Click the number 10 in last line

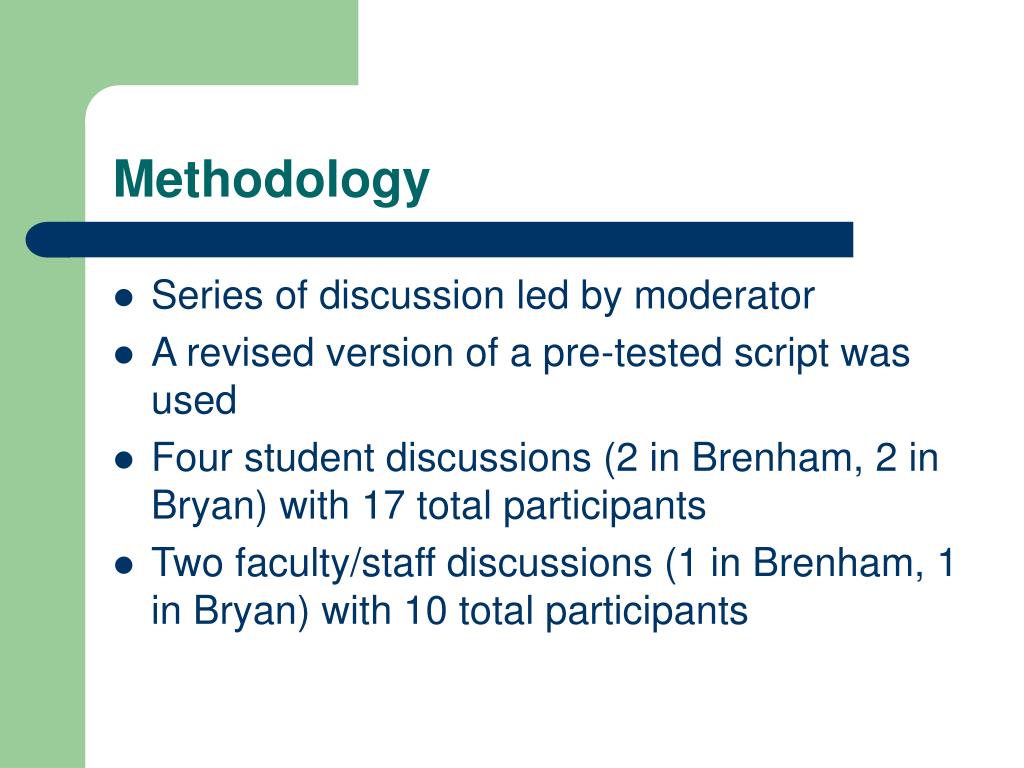click(426, 611)
